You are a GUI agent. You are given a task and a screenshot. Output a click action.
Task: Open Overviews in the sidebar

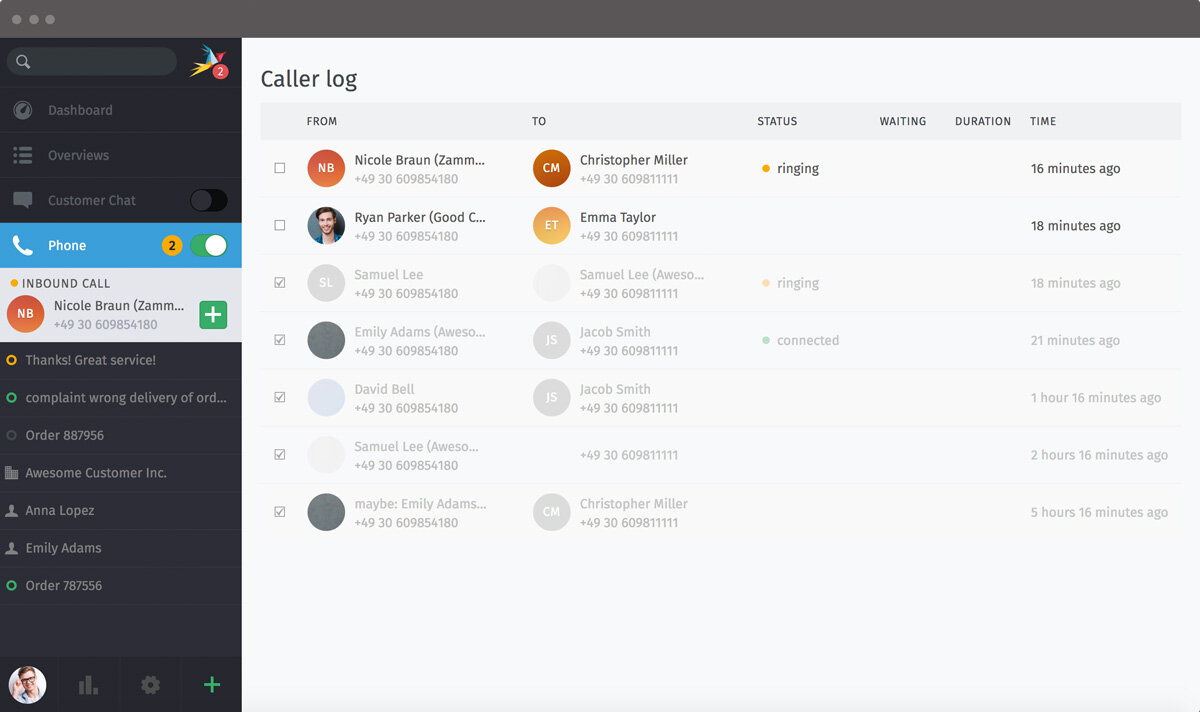click(x=121, y=155)
